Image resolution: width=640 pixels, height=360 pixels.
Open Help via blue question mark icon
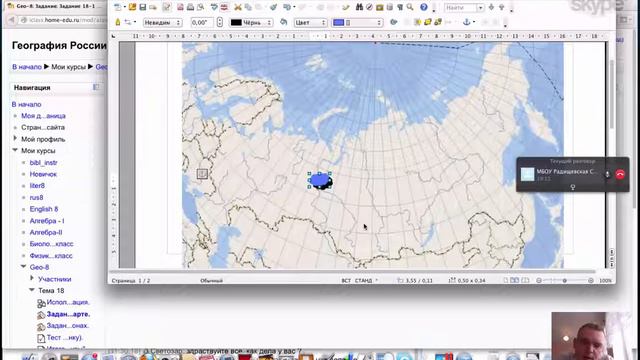424,7
